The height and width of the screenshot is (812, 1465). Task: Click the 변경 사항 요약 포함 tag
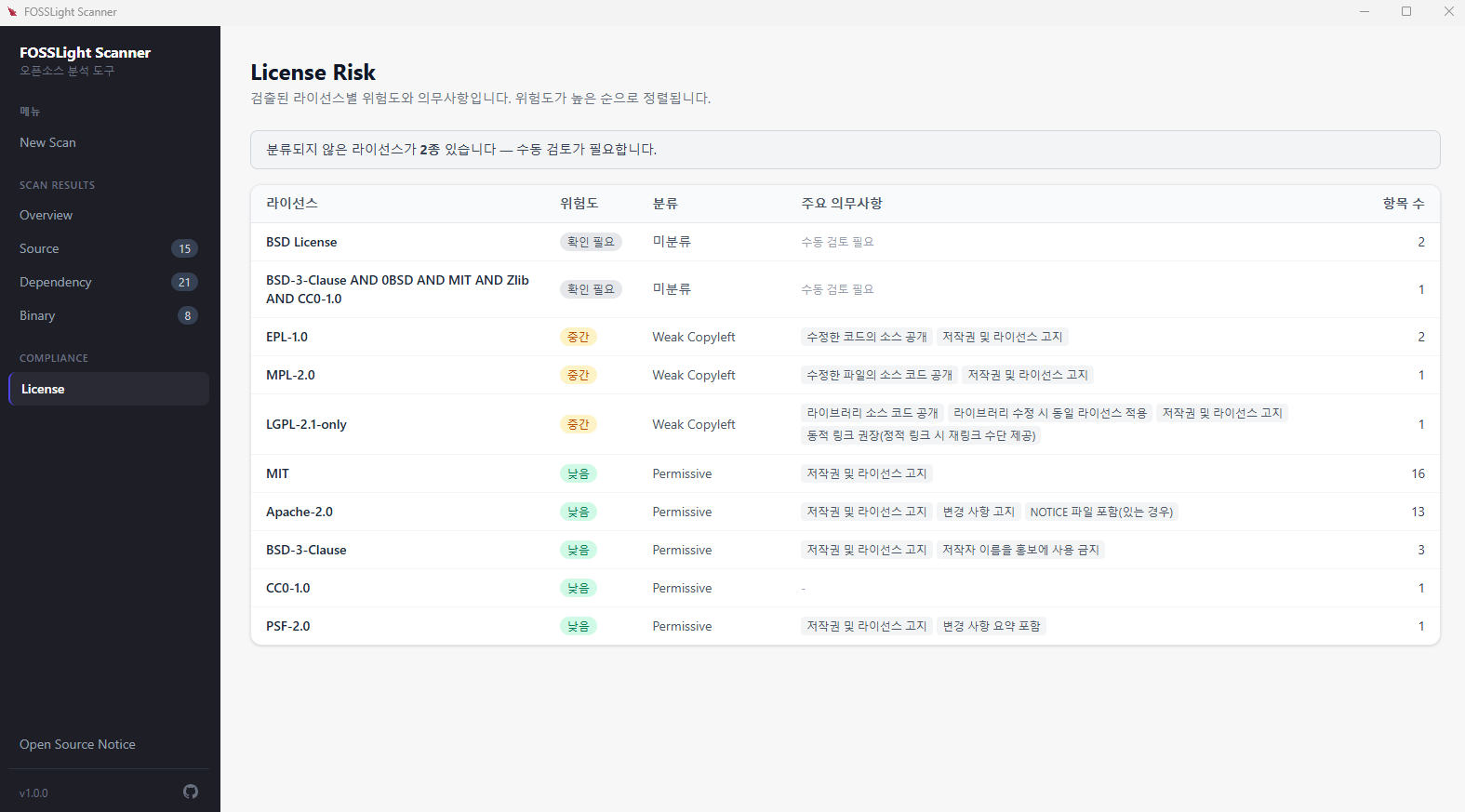click(x=992, y=626)
